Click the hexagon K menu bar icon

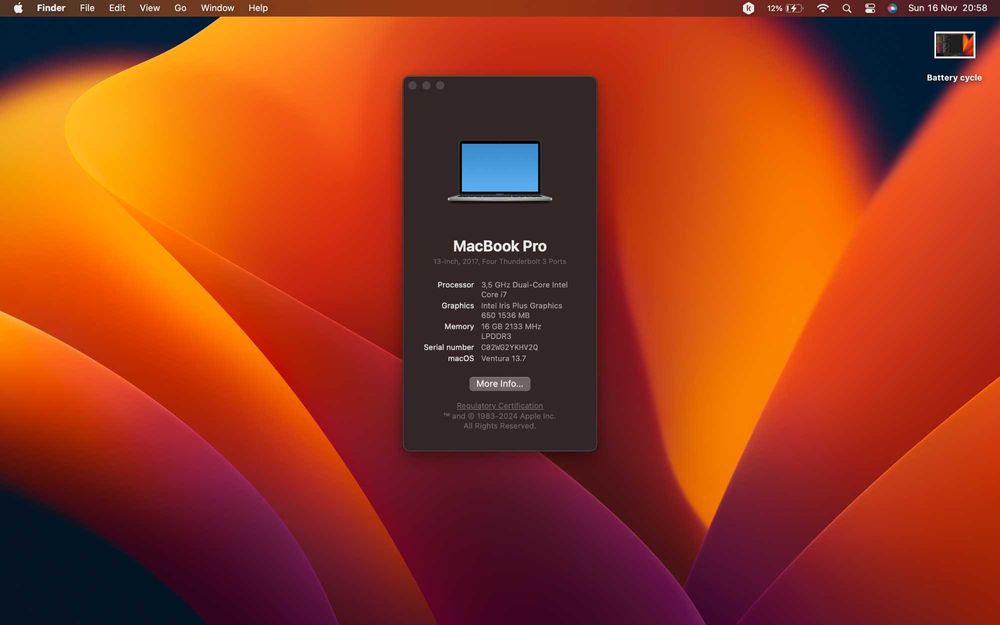[x=749, y=8]
